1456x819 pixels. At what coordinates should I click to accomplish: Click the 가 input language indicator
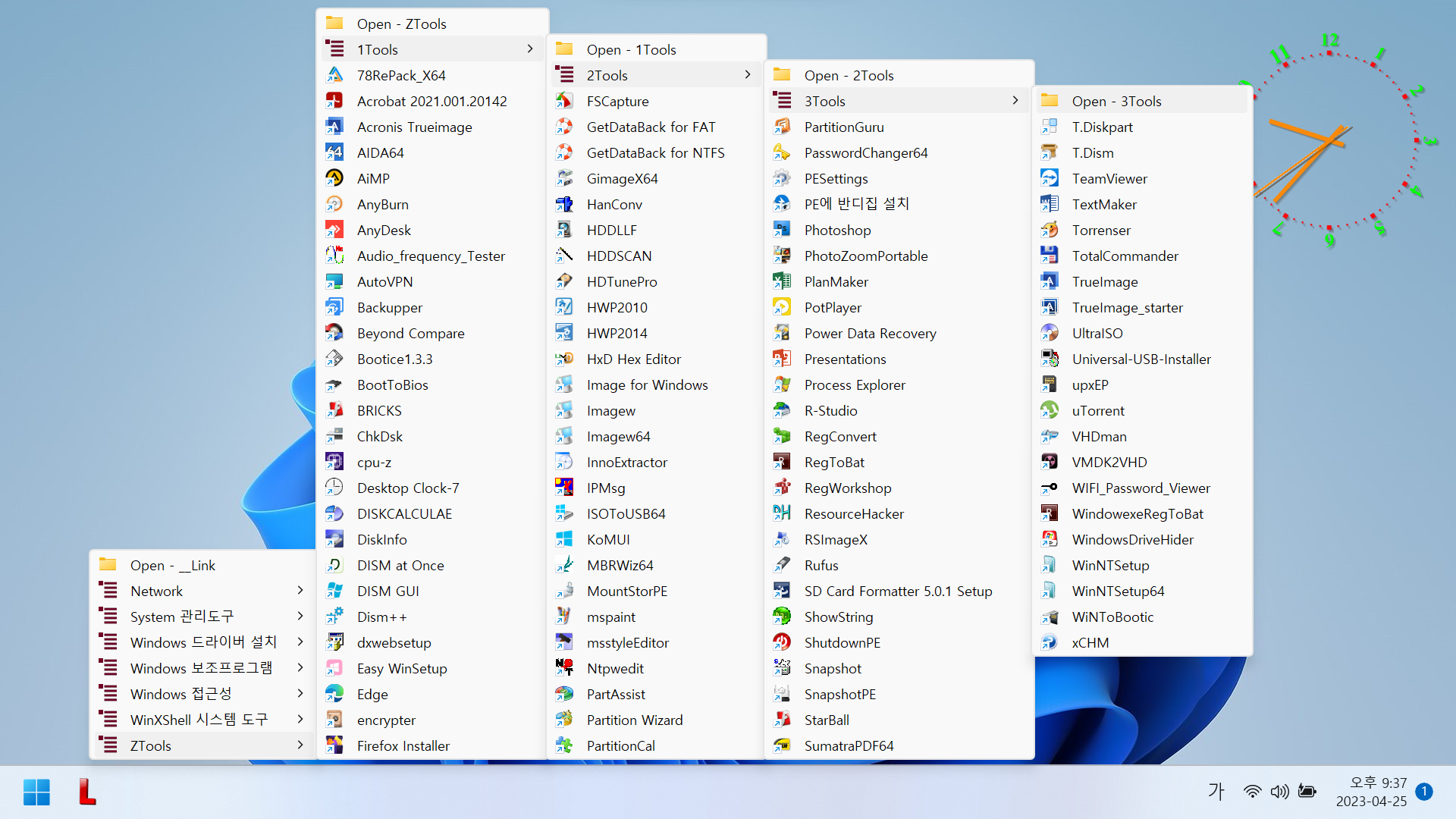1216,792
